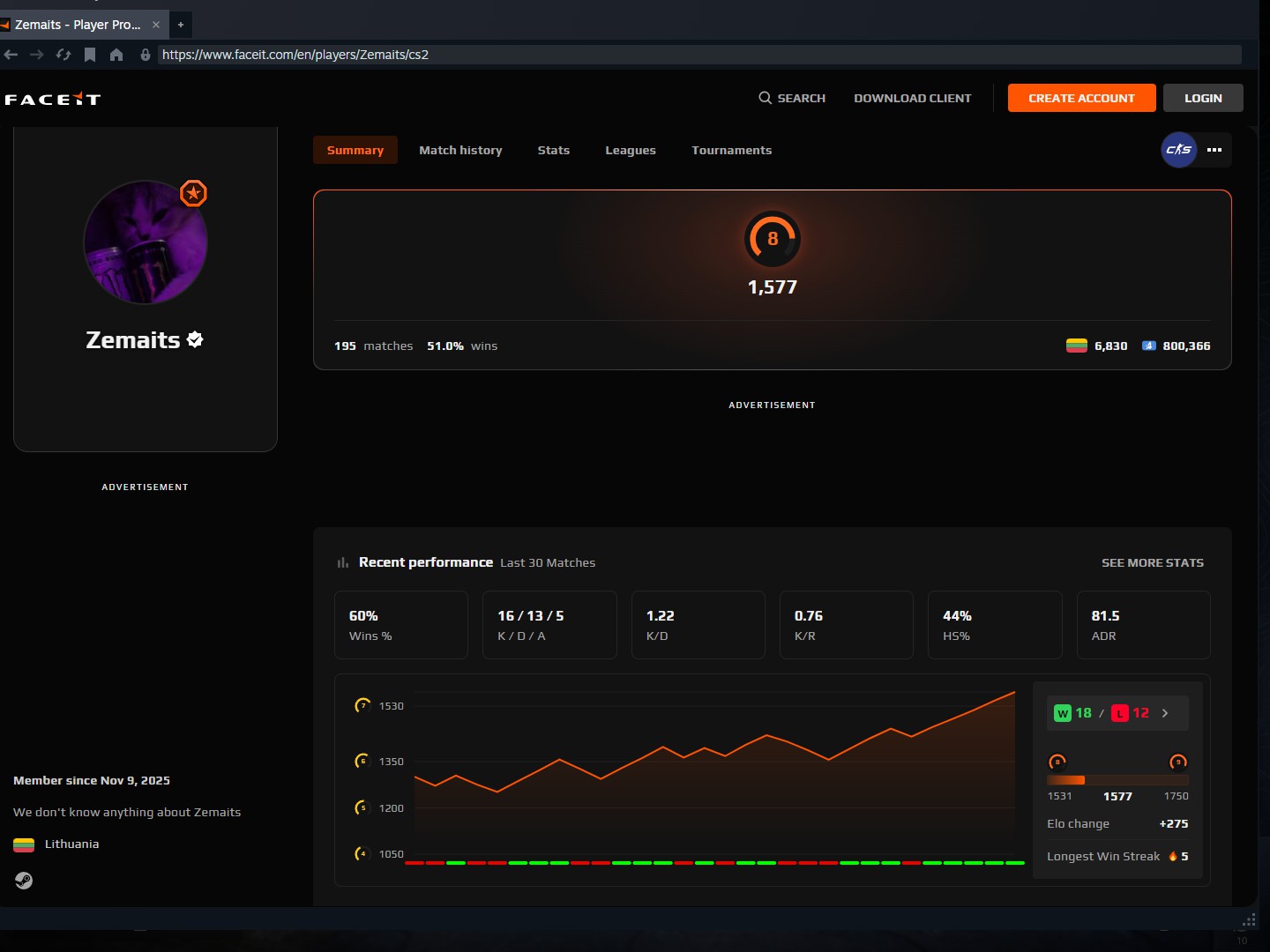Close the Zemaits Player Profile tab

[156, 25]
